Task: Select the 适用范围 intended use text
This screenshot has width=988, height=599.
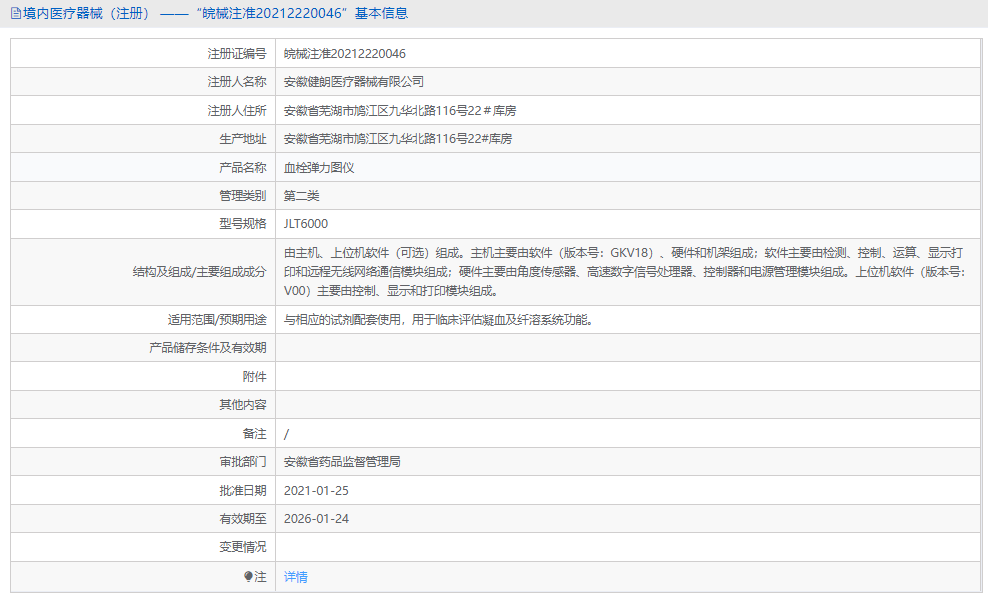Action: tap(439, 320)
